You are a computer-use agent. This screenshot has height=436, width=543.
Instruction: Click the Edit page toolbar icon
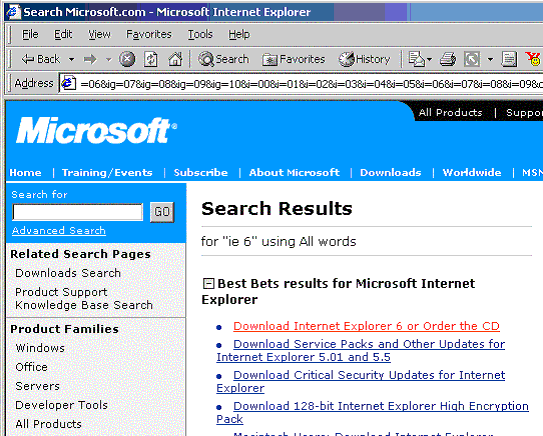tap(472, 59)
